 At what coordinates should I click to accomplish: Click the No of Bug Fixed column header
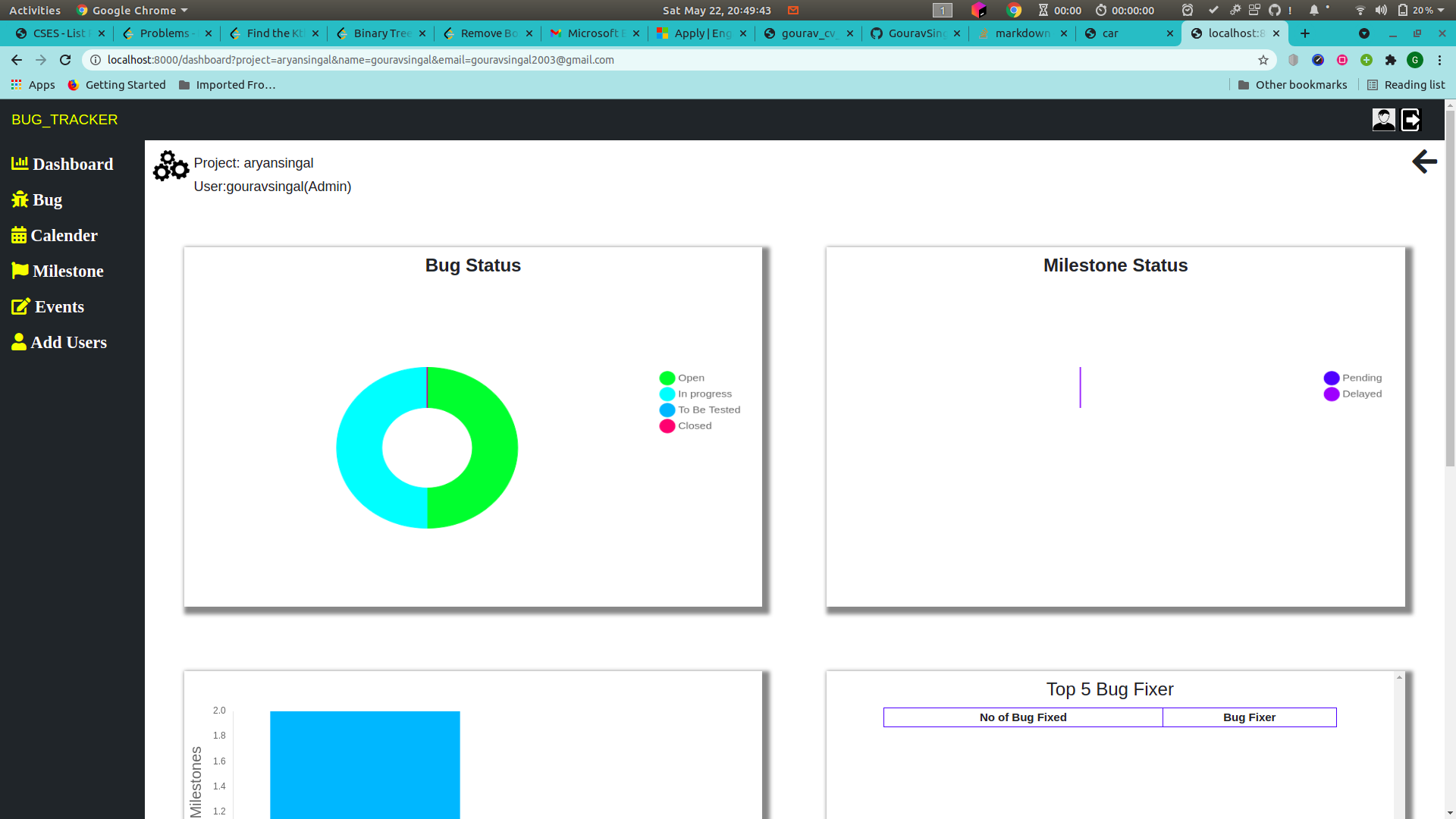[1022, 717]
